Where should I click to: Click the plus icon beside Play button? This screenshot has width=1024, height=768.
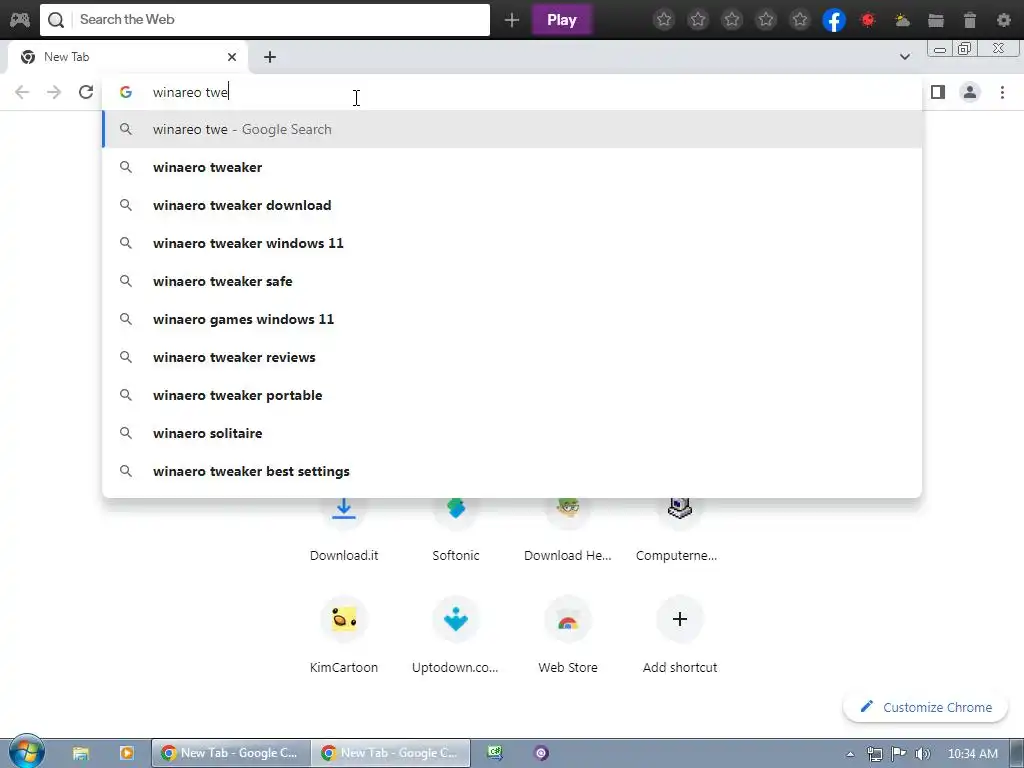point(511,20)
